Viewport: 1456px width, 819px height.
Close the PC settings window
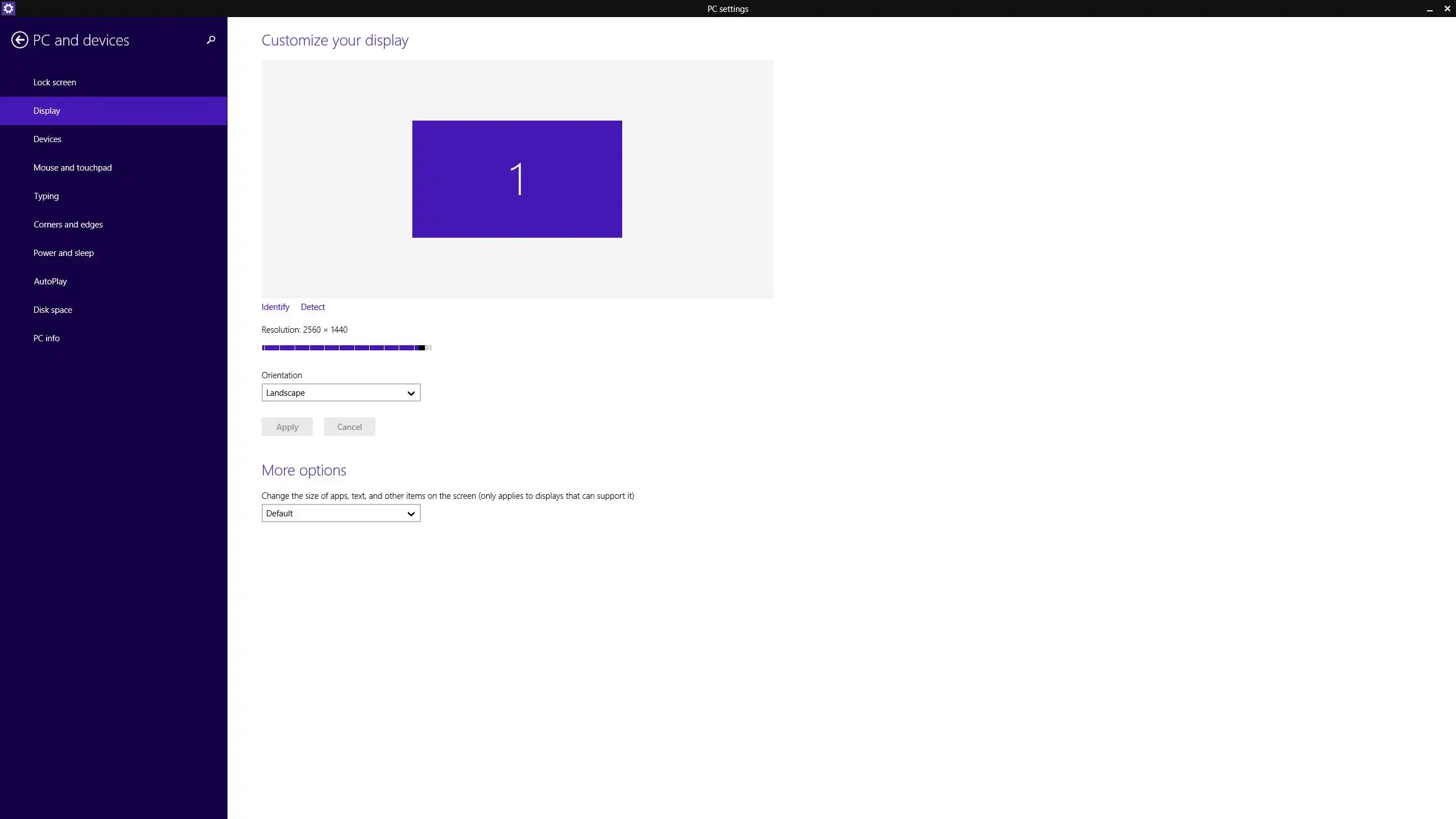(1447, 9)
